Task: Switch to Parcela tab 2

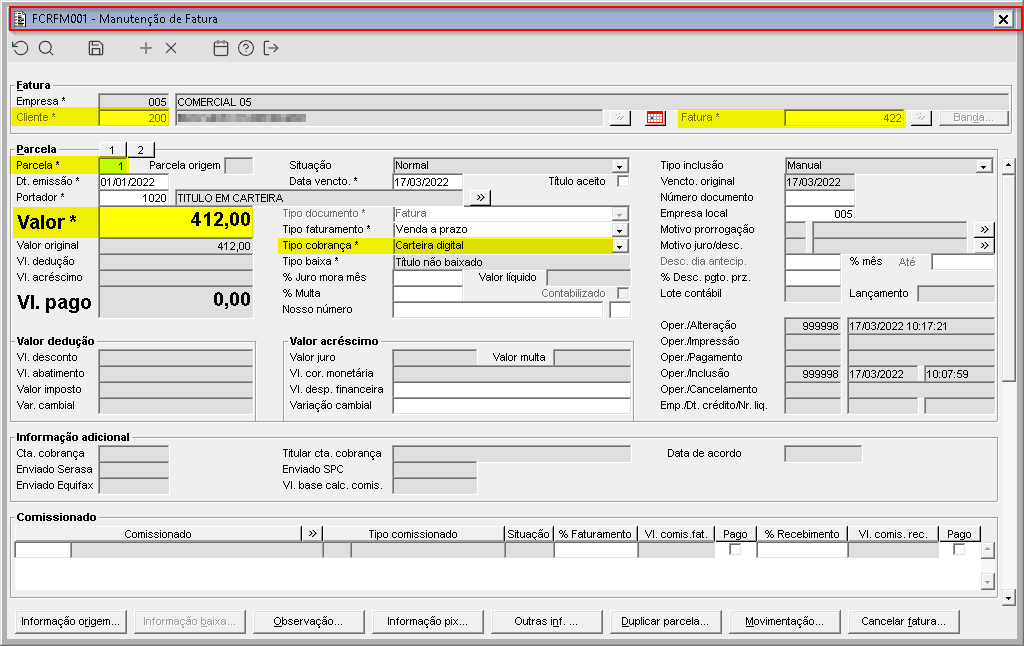Action: coord(140,150)
